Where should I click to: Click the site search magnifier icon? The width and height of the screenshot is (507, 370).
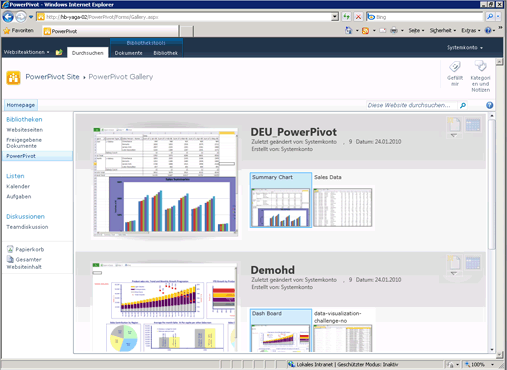pyautogui.click(x=463, y=105)
